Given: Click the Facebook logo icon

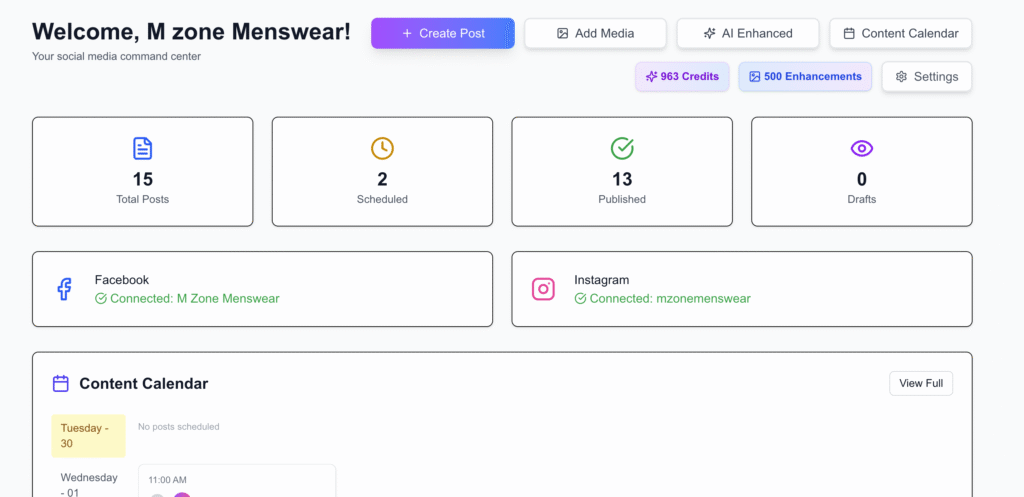Looking at the screenshot, I should (64, 289).
